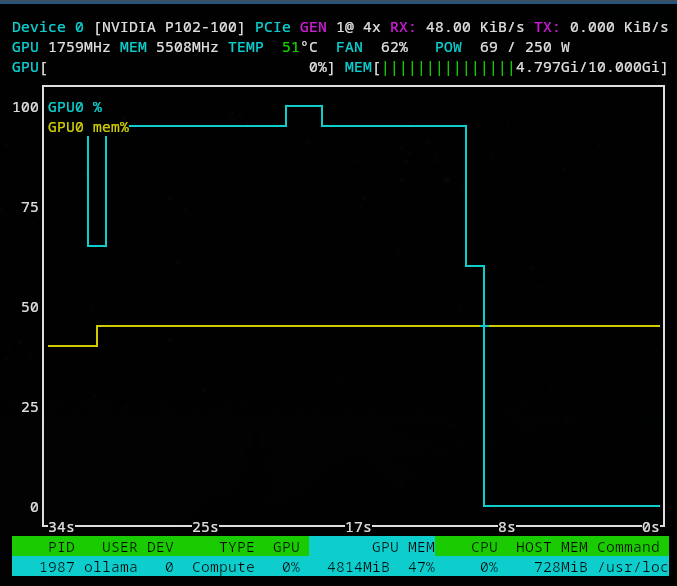
Task: Click the GPU 1759MHz clock readout
Action: tap(61, 47)
